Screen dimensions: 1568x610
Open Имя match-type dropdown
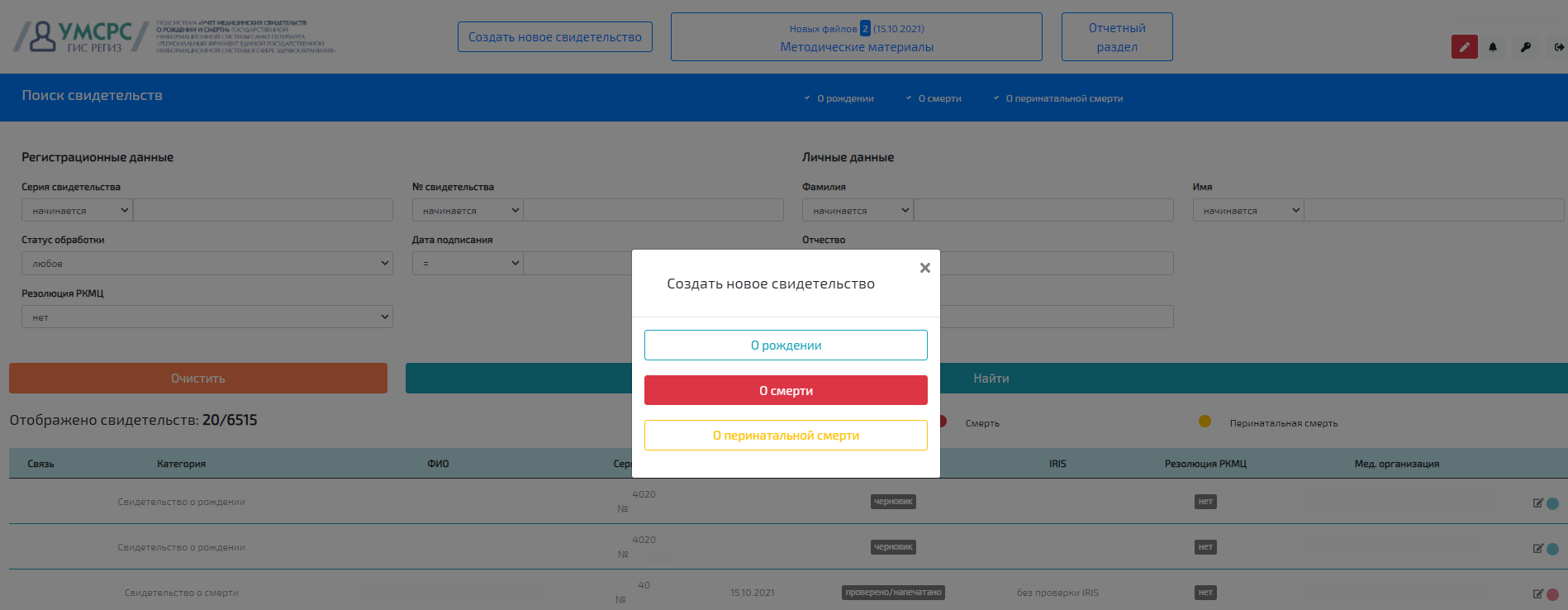(x=1248, y=210)
